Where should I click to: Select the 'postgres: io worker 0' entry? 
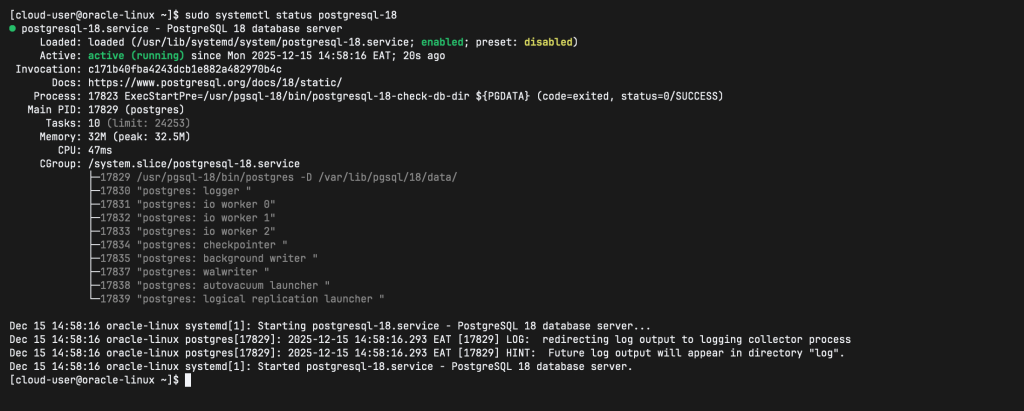click(x=188, y=203)
